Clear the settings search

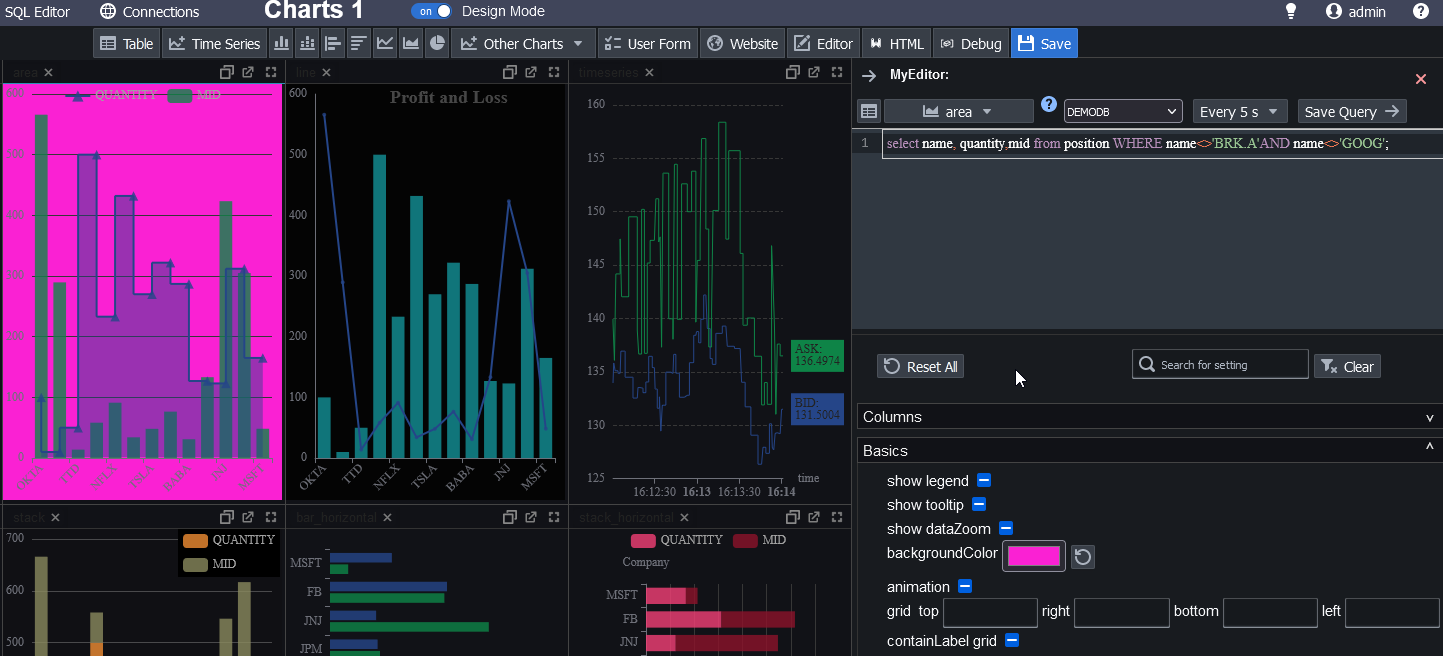(1347, 366)
